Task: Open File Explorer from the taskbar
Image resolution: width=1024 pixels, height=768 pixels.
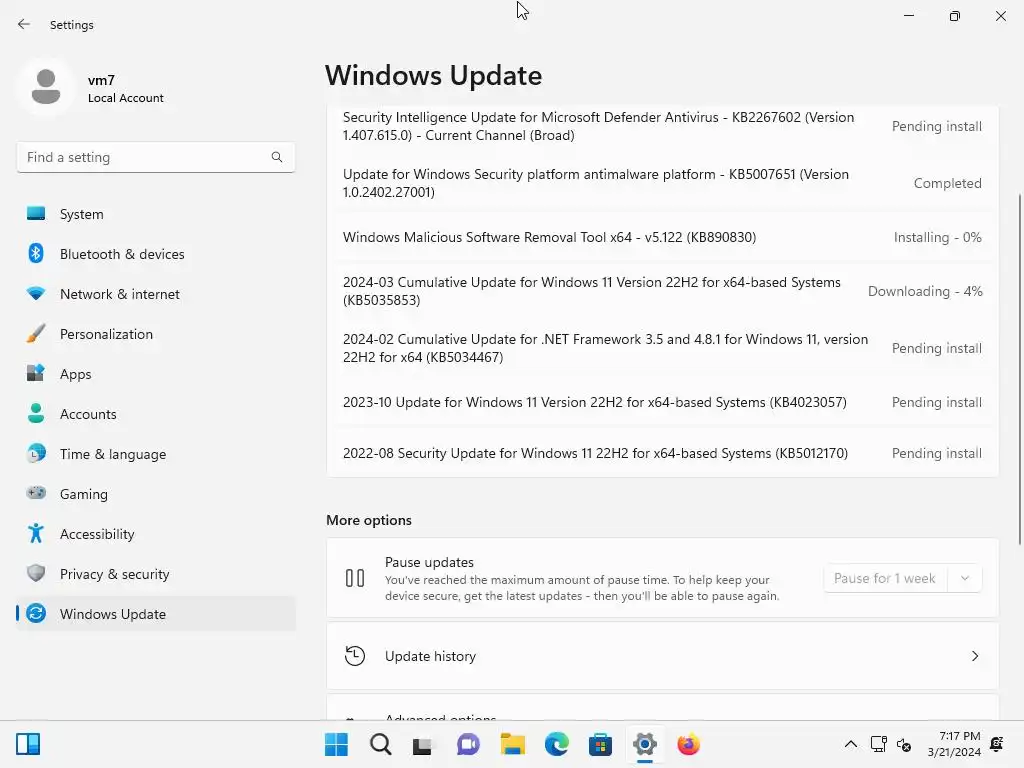Action: [x=513, y=744]
